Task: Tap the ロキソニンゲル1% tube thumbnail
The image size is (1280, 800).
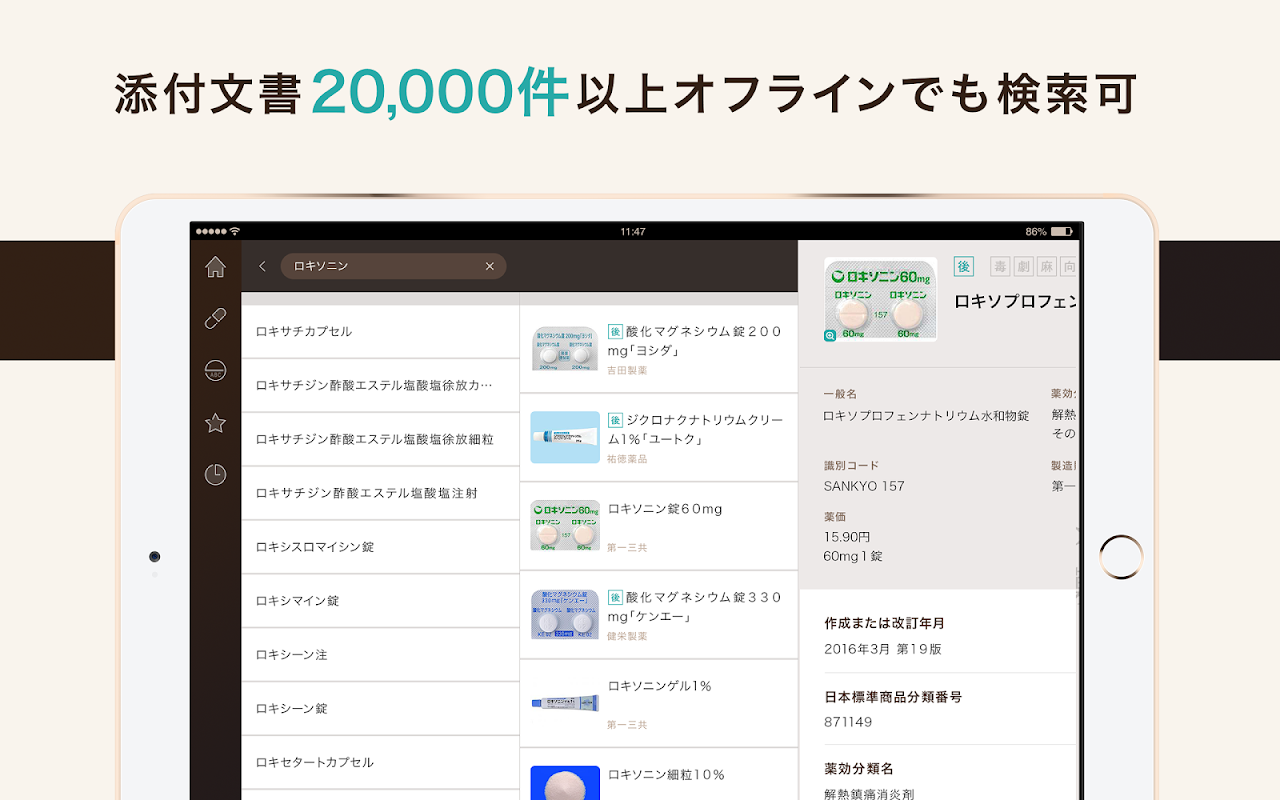Action: [x=565, y=702]
